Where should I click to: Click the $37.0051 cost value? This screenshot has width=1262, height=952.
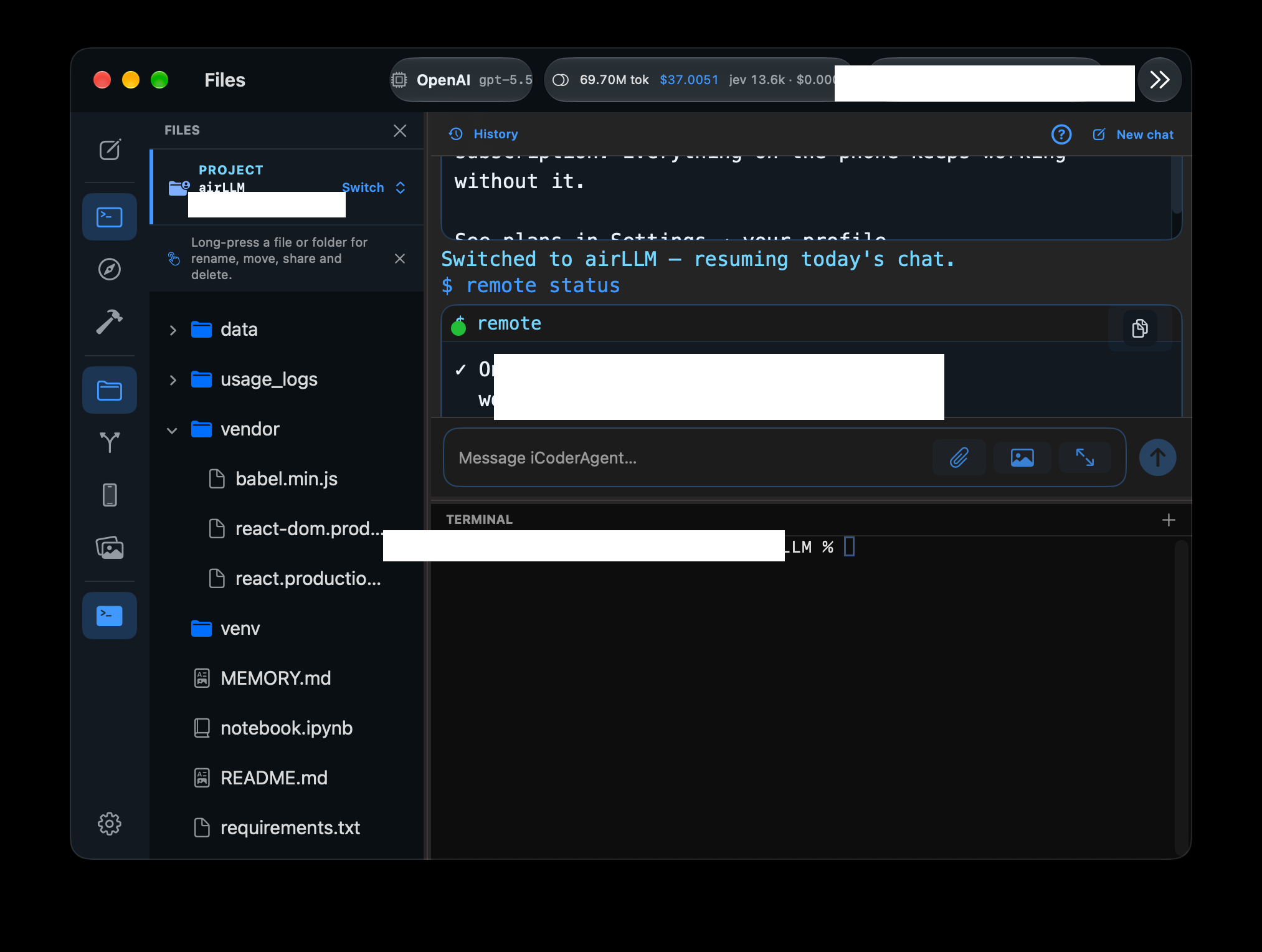[689, 80]
